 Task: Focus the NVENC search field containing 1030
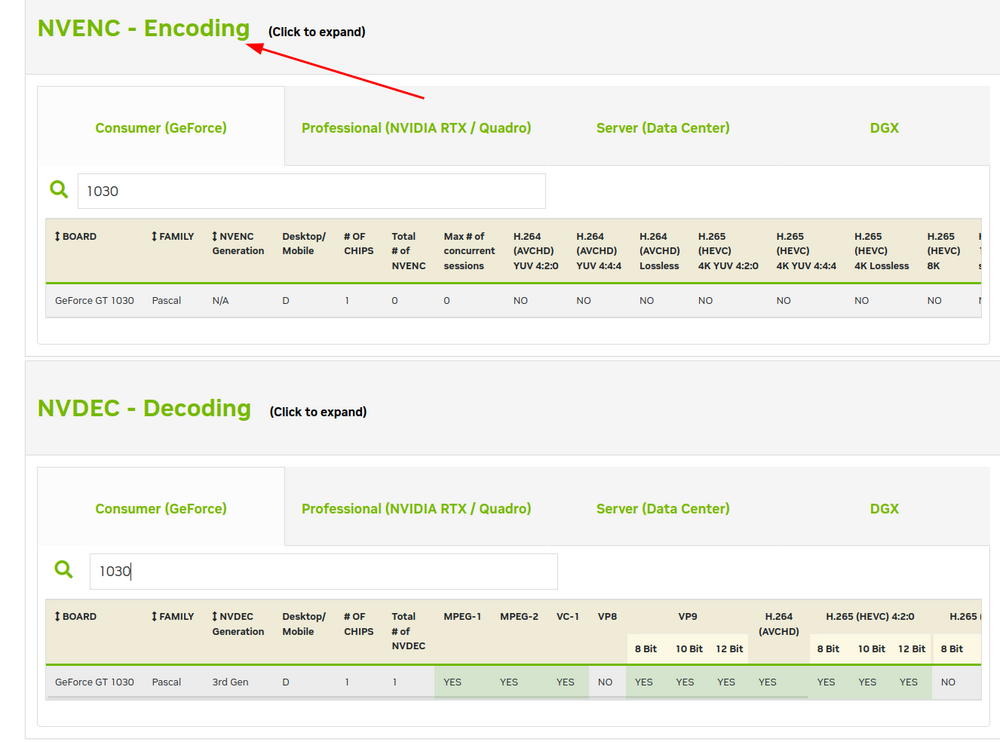[311, 191]
